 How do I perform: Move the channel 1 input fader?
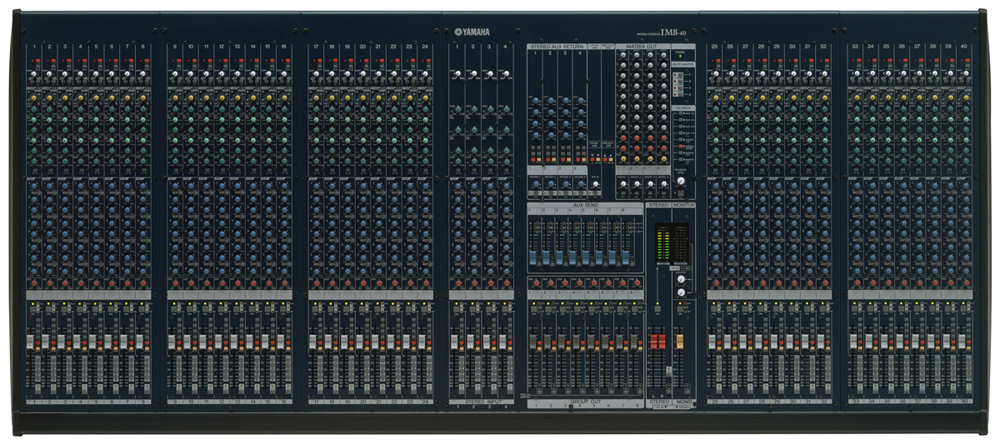click(x=32, y=342)
